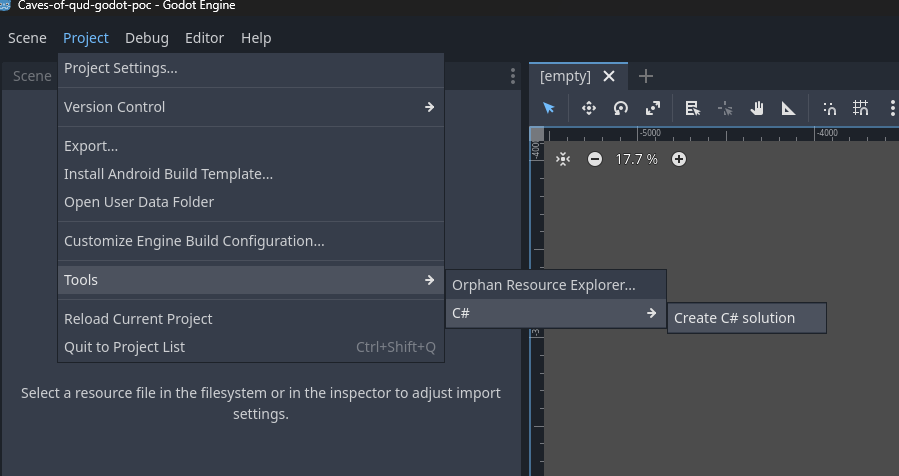Expand the Version Control submenu
899x476 pixels.
click(x=249, y=107)
